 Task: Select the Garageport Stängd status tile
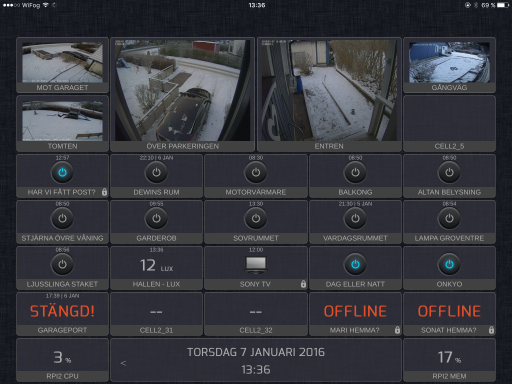point(62,314)
